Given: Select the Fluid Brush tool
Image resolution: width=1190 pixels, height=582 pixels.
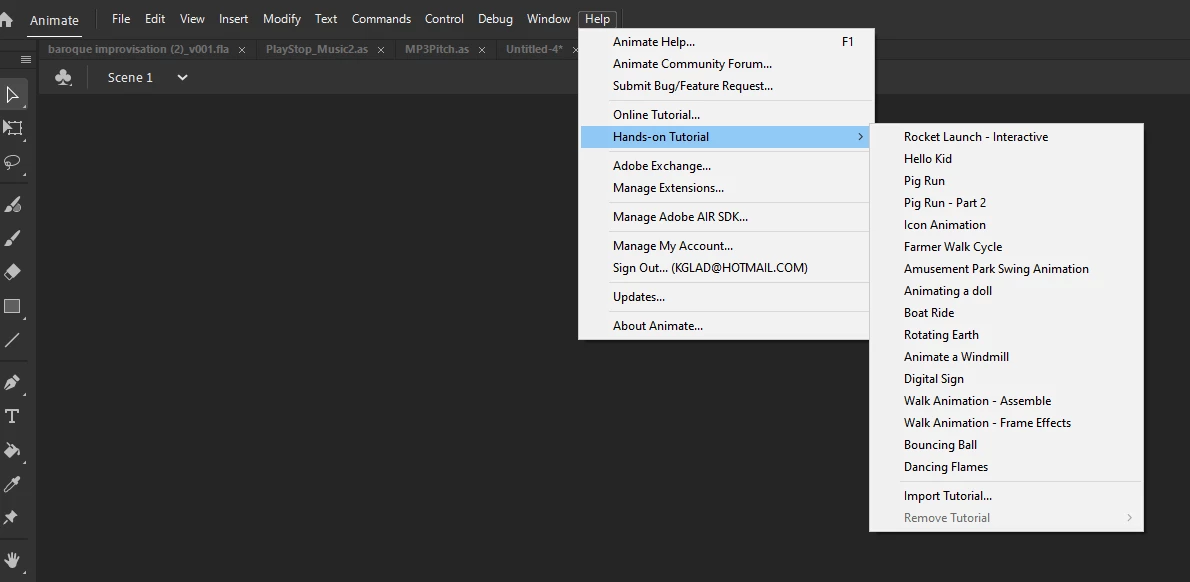Looking at the screenshot, I should (12, 204).
